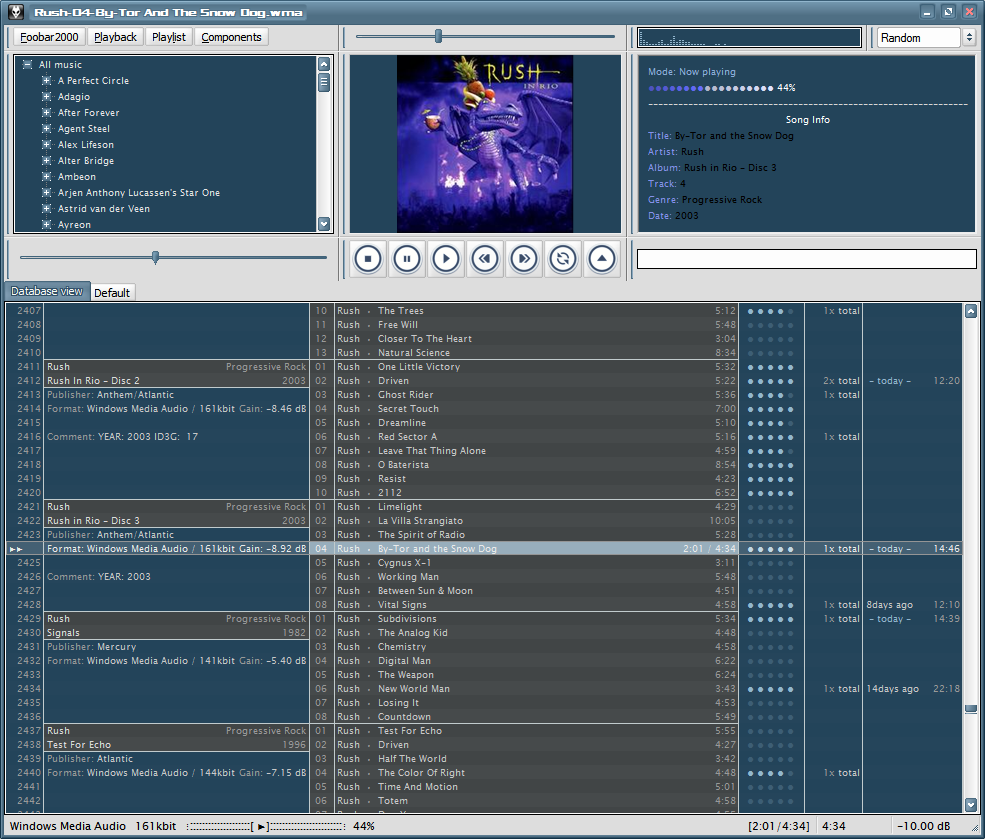This screenshot has height=839, width=985.
Task: Pause the current track
Action: tap(407, 259)
